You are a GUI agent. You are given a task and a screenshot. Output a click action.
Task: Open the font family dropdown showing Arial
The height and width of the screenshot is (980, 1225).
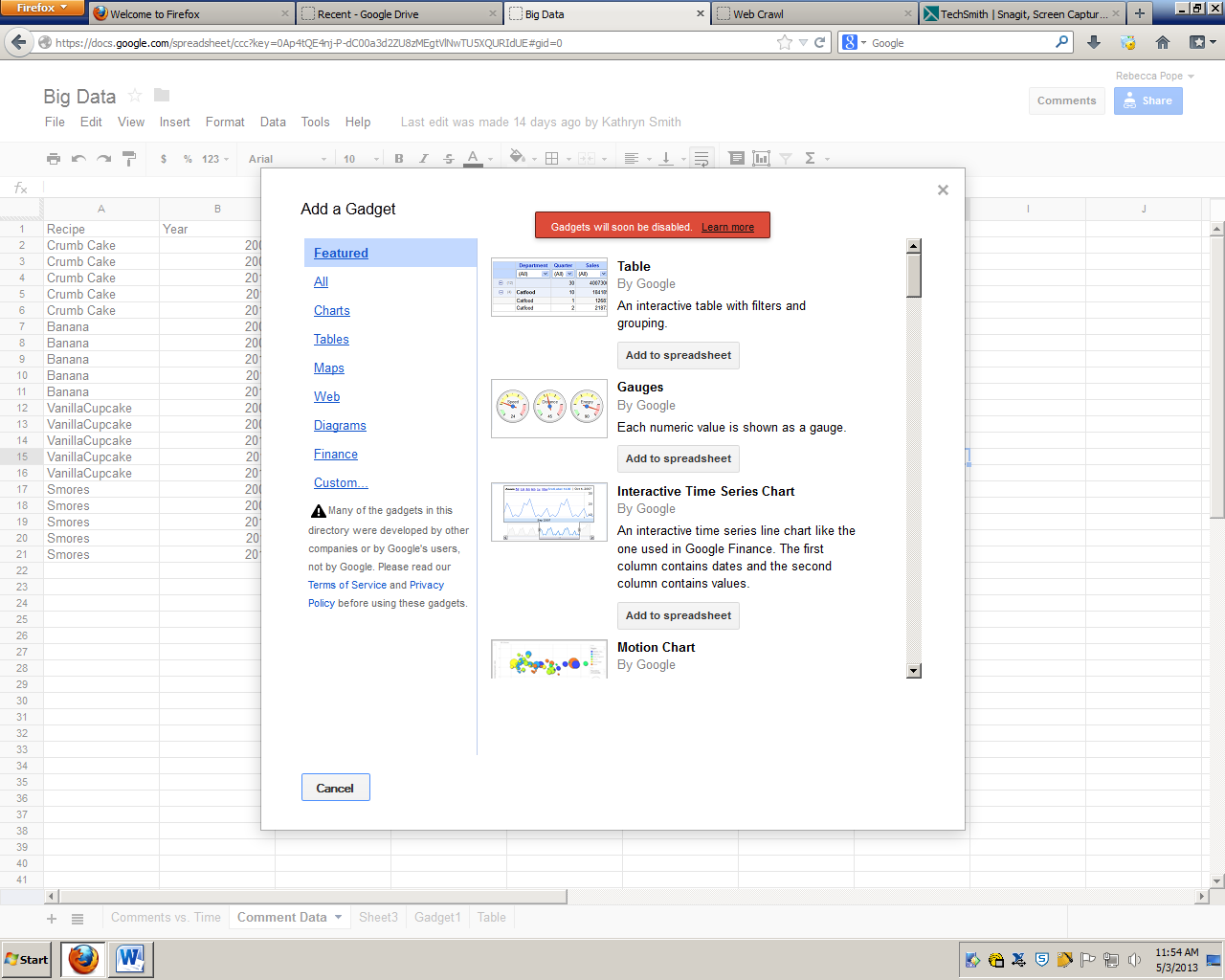(x=287, y=159)
